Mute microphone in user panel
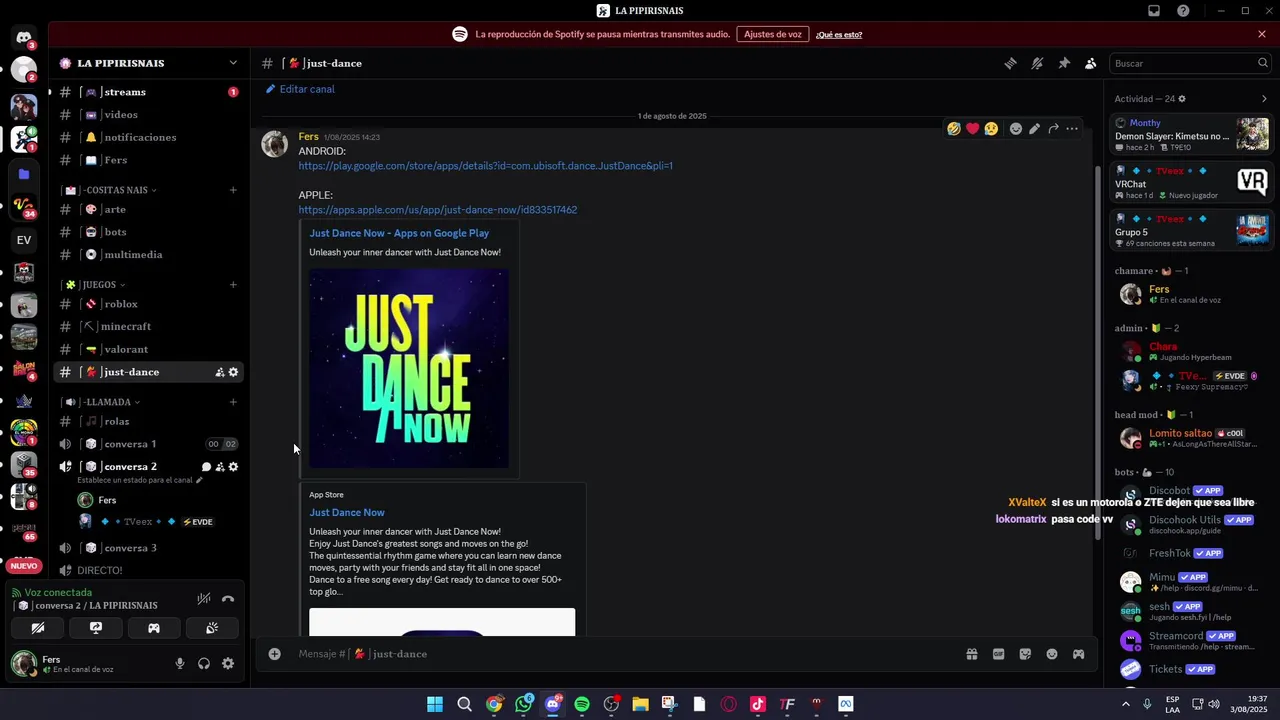Image resolution: width=1280 pixels, height=720 pixels. [180, 663]
